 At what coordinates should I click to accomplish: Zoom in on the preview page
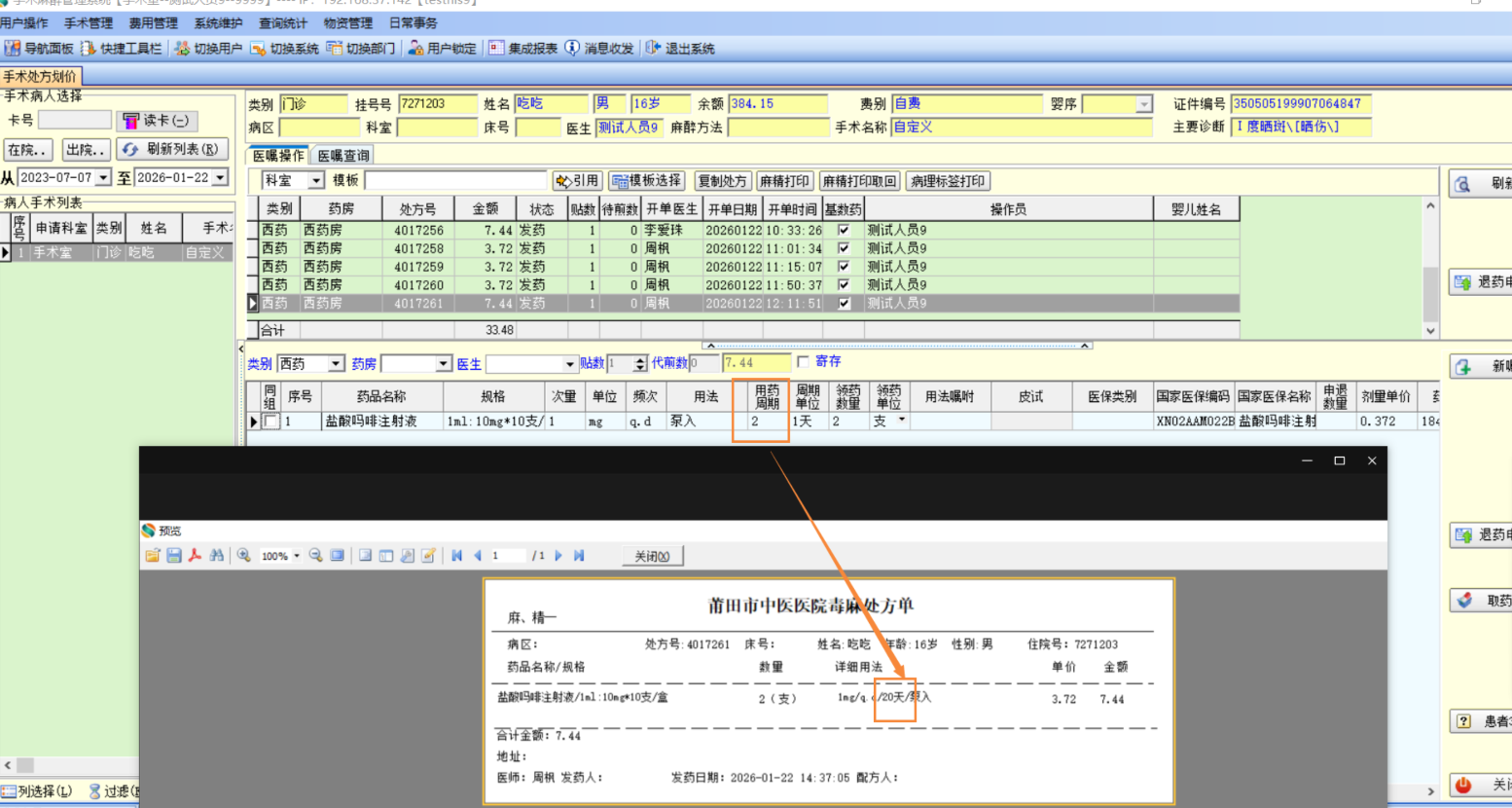(x=244, y=556)
